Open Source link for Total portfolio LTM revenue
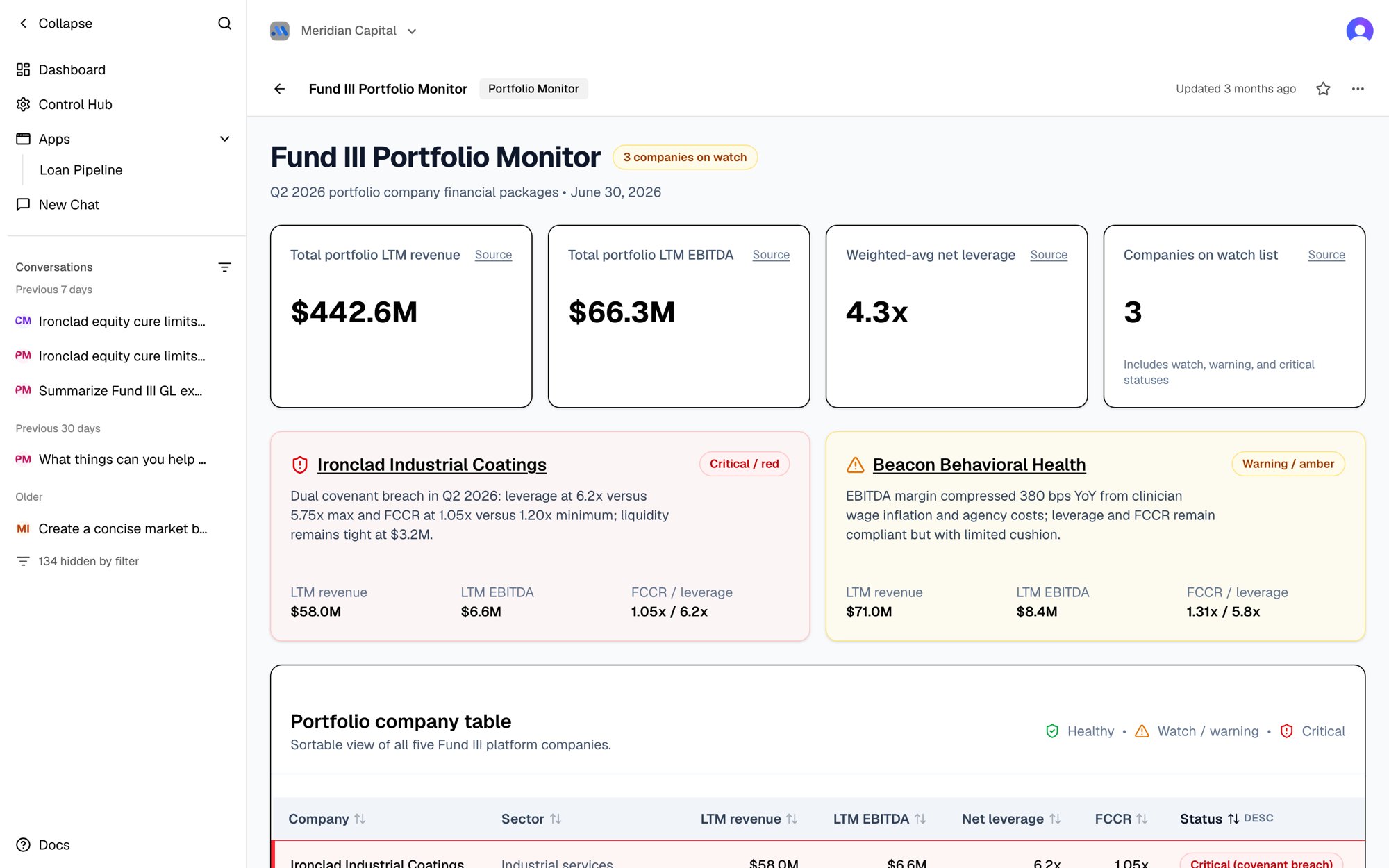 493,255
